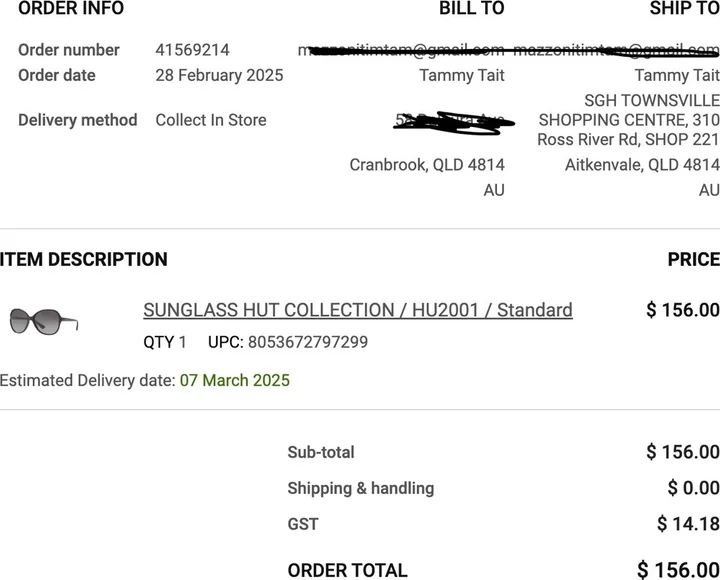Image resolution: width=720 pixels, height=580 pixels.
Task: Click the UPC number 8053672797299
Action: [x=307, y=342]
